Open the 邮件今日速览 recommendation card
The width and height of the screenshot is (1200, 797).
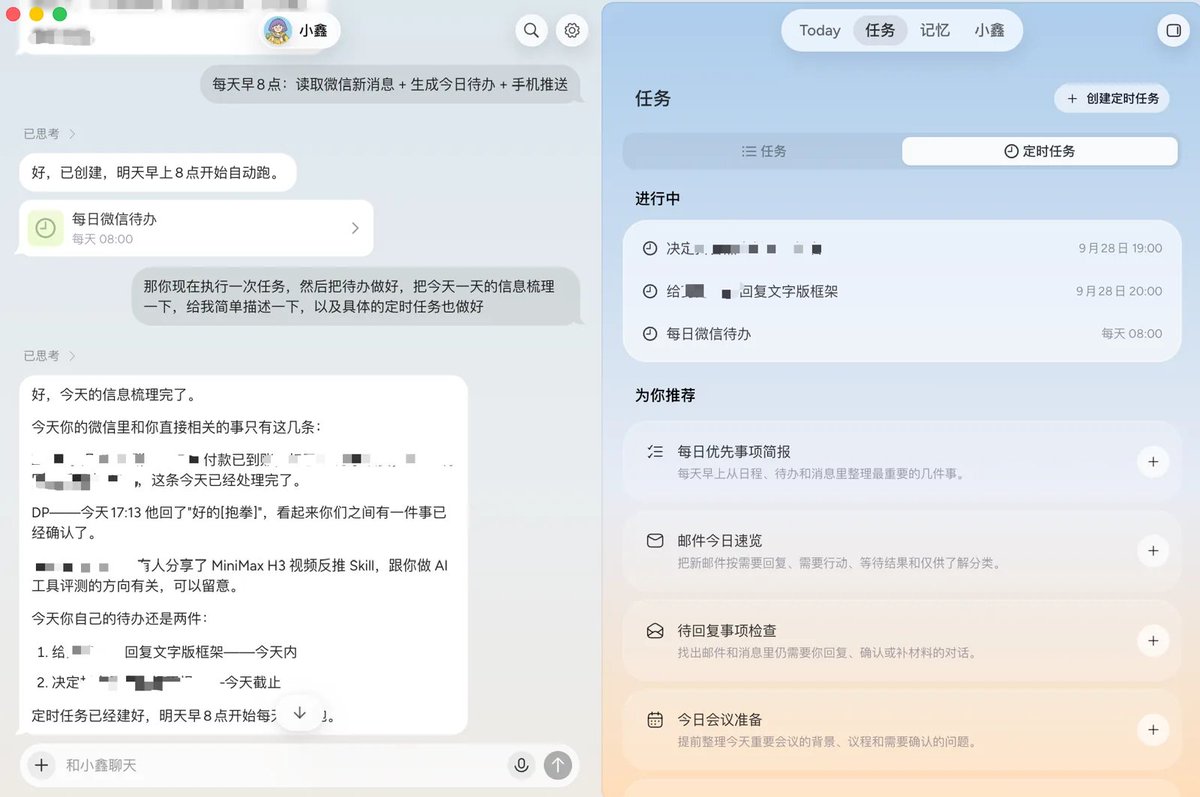[902, 551]
